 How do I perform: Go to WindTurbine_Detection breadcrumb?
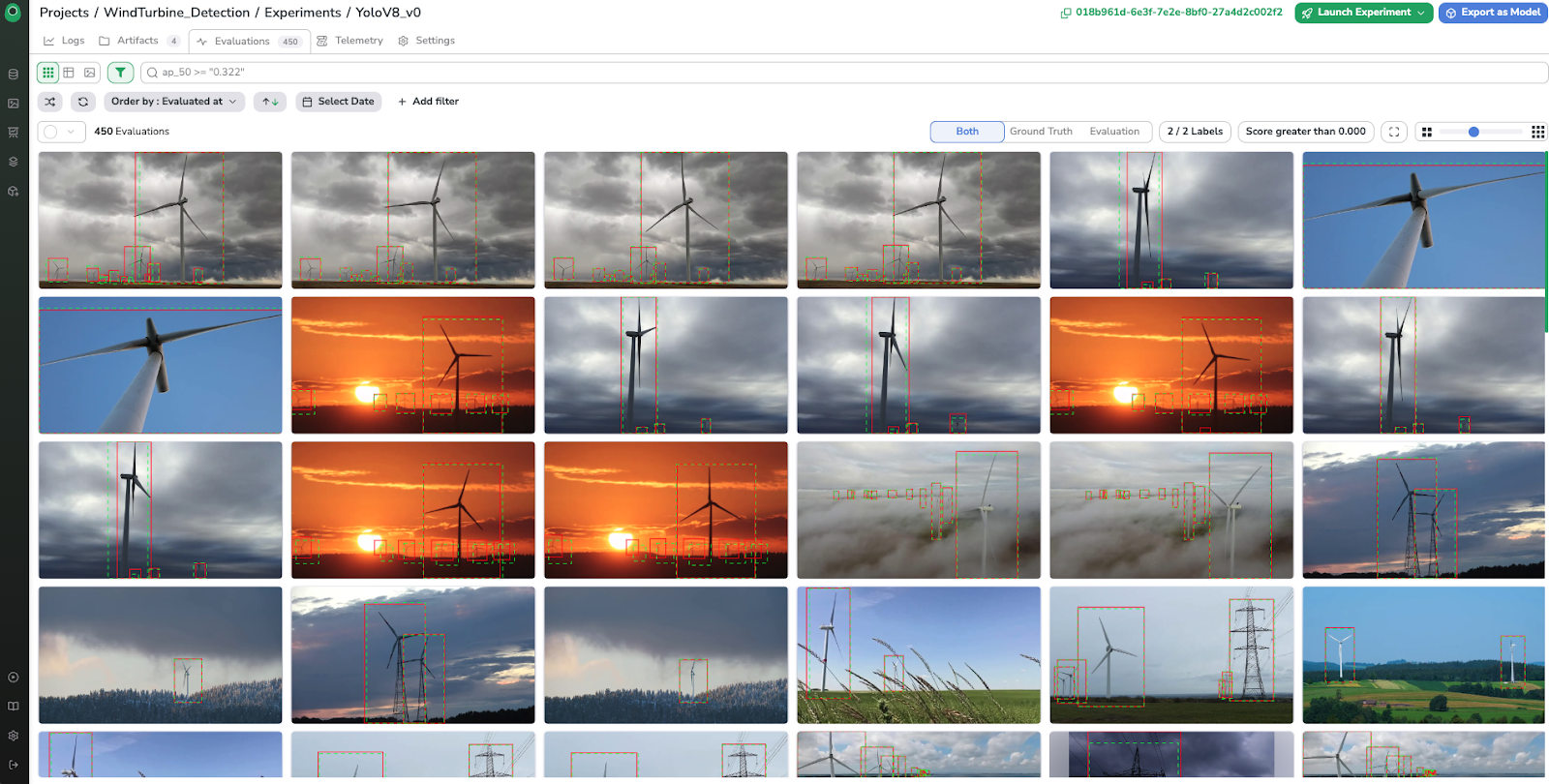pos(176,13)
